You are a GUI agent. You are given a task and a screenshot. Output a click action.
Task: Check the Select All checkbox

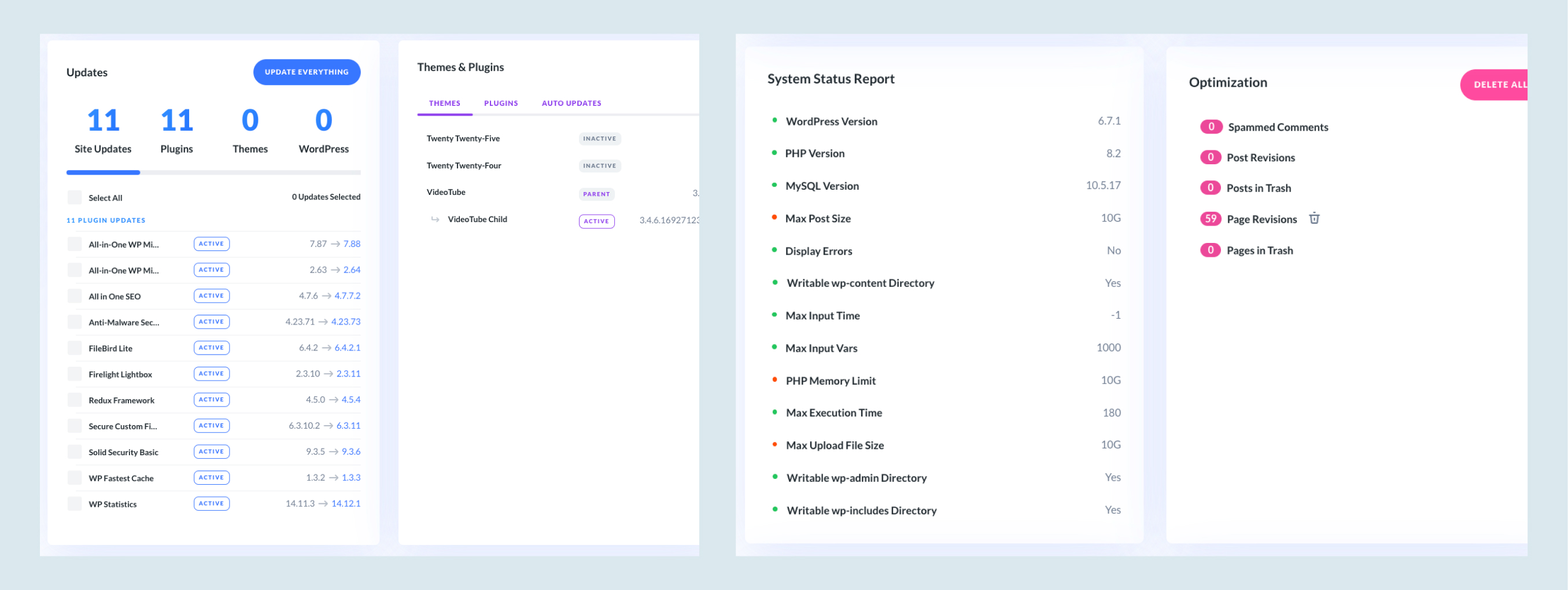[74, 197]
